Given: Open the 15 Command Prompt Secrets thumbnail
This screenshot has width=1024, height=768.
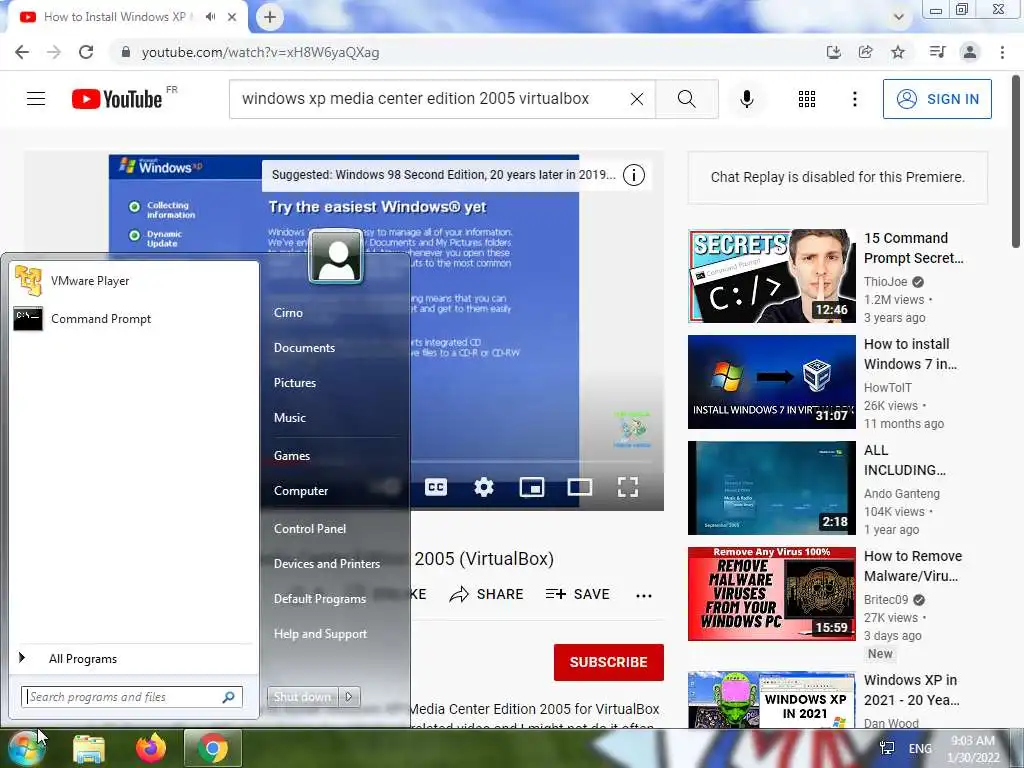Looking at the screenshot, I should tap(772, 276).
